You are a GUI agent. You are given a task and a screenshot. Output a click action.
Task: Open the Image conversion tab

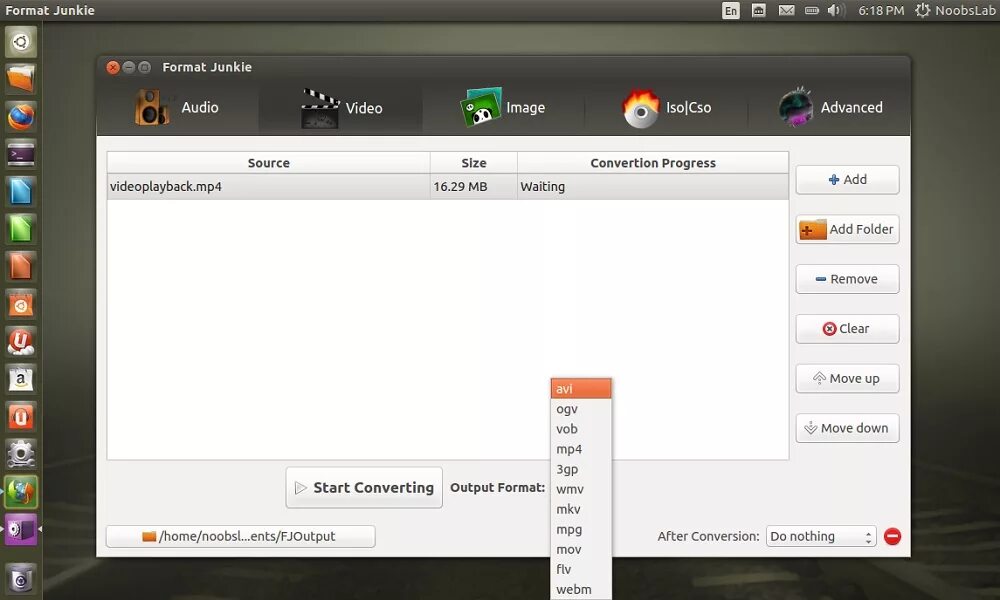[503, 108]
